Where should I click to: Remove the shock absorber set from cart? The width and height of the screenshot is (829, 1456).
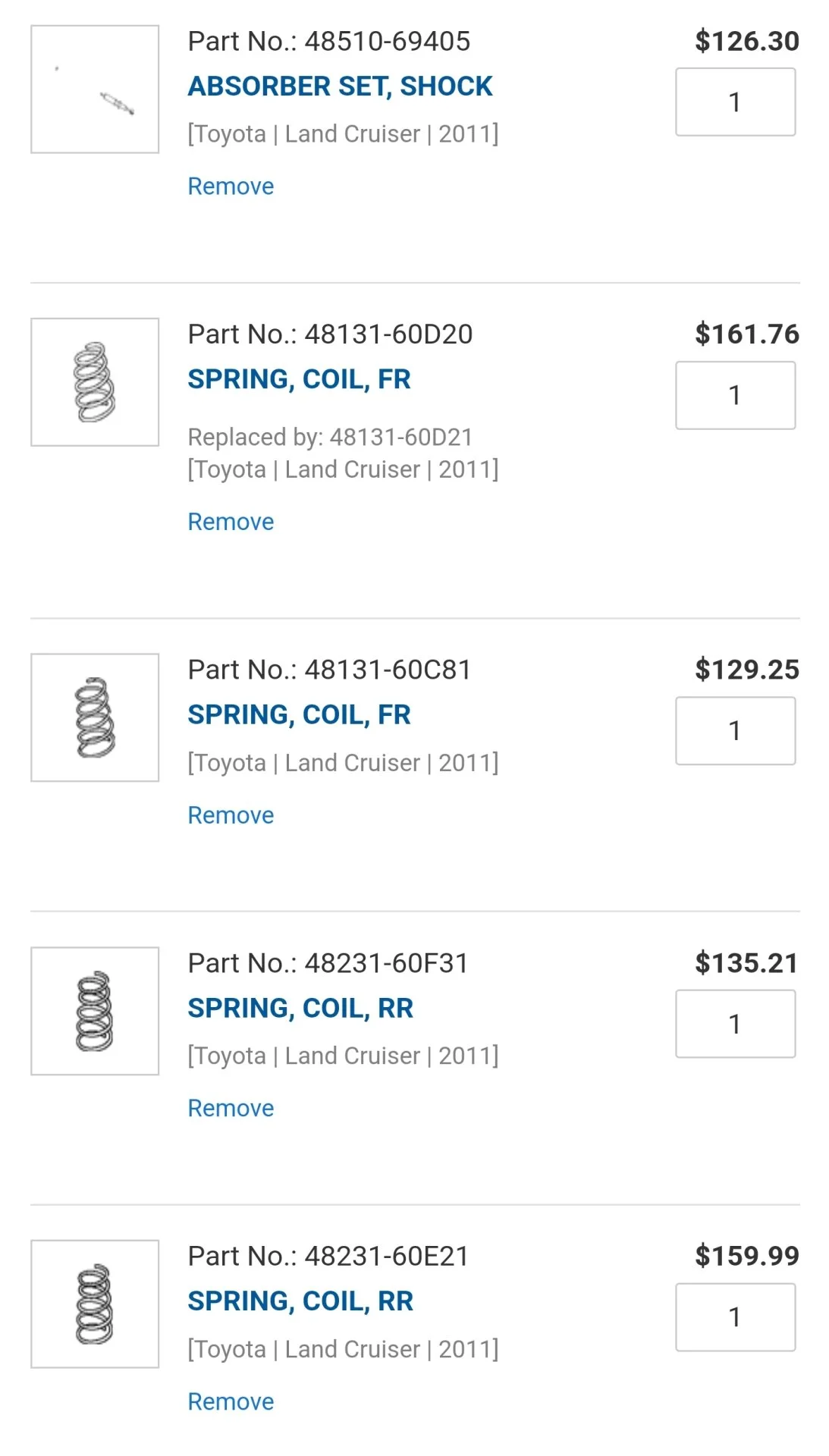click(231, 187)
